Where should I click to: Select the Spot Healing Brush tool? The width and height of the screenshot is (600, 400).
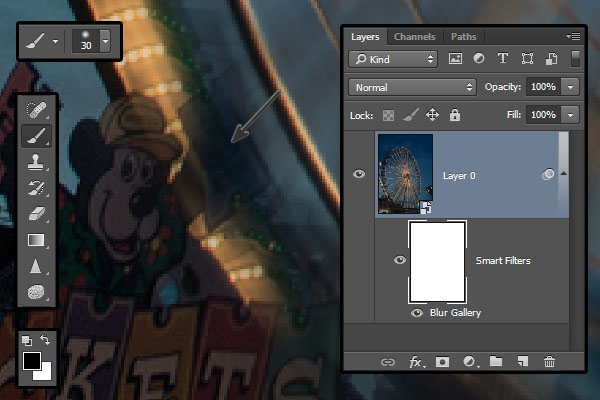coord(36,110)
